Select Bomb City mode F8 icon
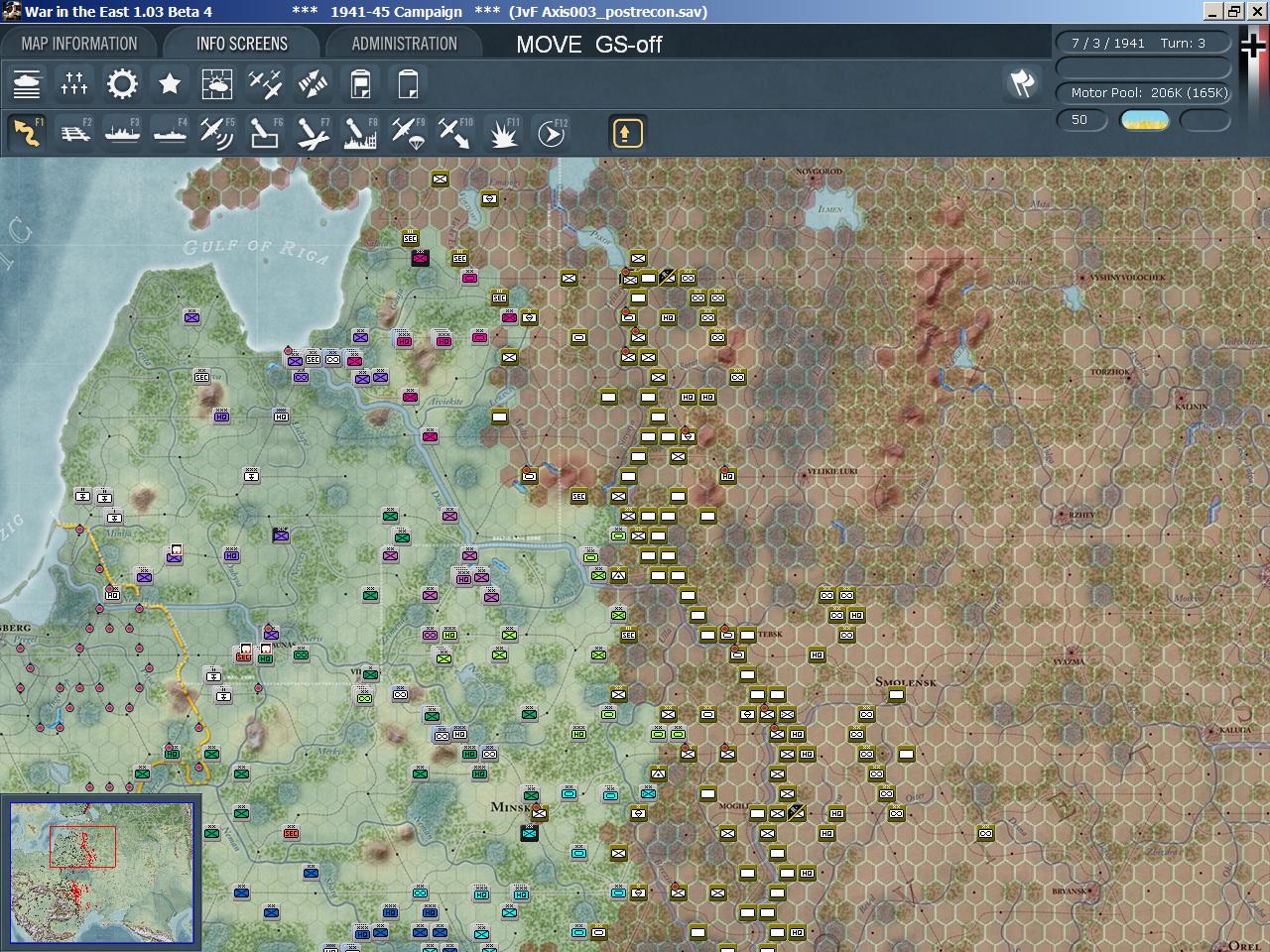The image size is (1270, 952). (360, 133)
